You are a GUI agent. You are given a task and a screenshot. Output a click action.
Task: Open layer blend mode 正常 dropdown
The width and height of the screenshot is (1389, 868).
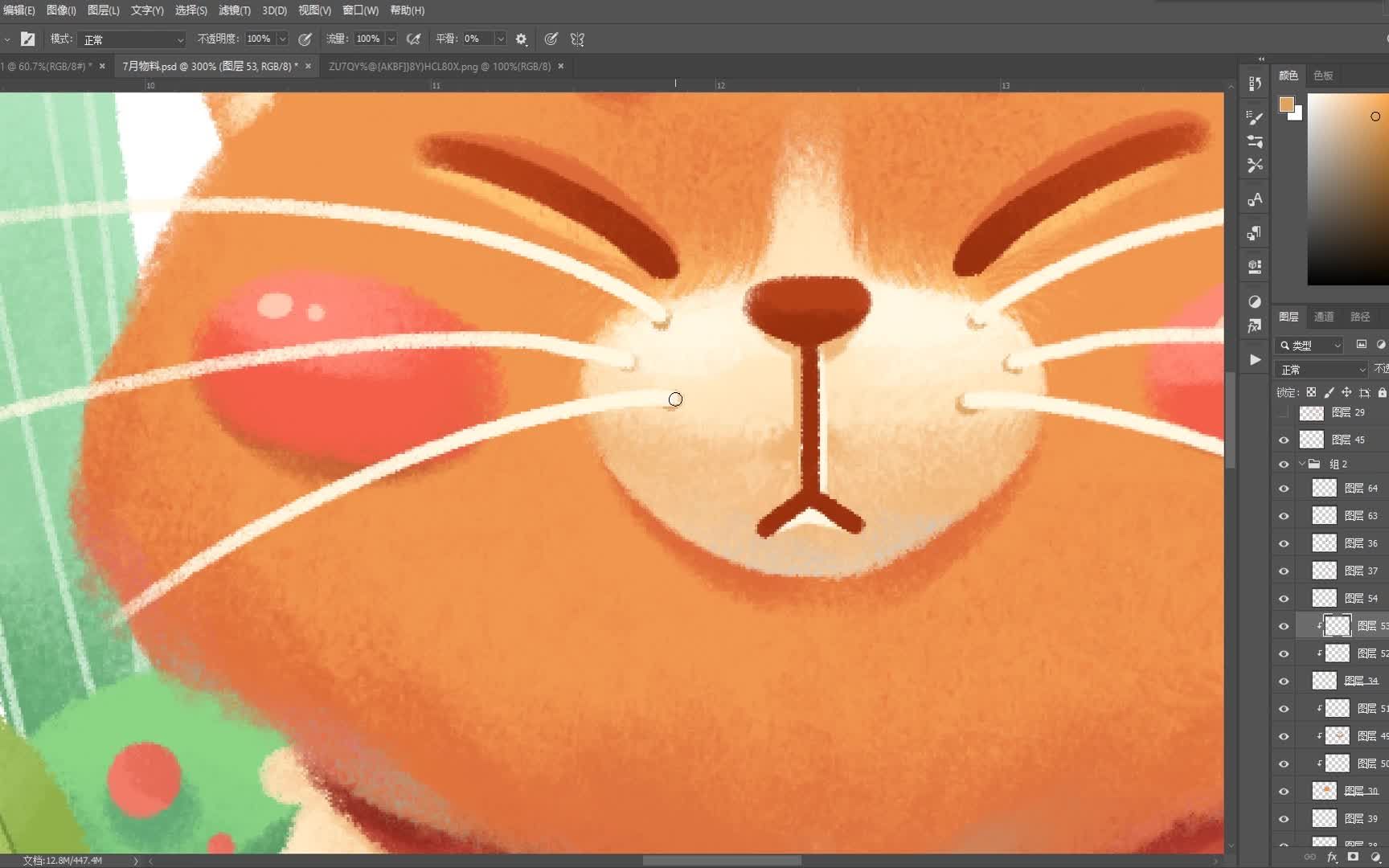pos(1321,369)
